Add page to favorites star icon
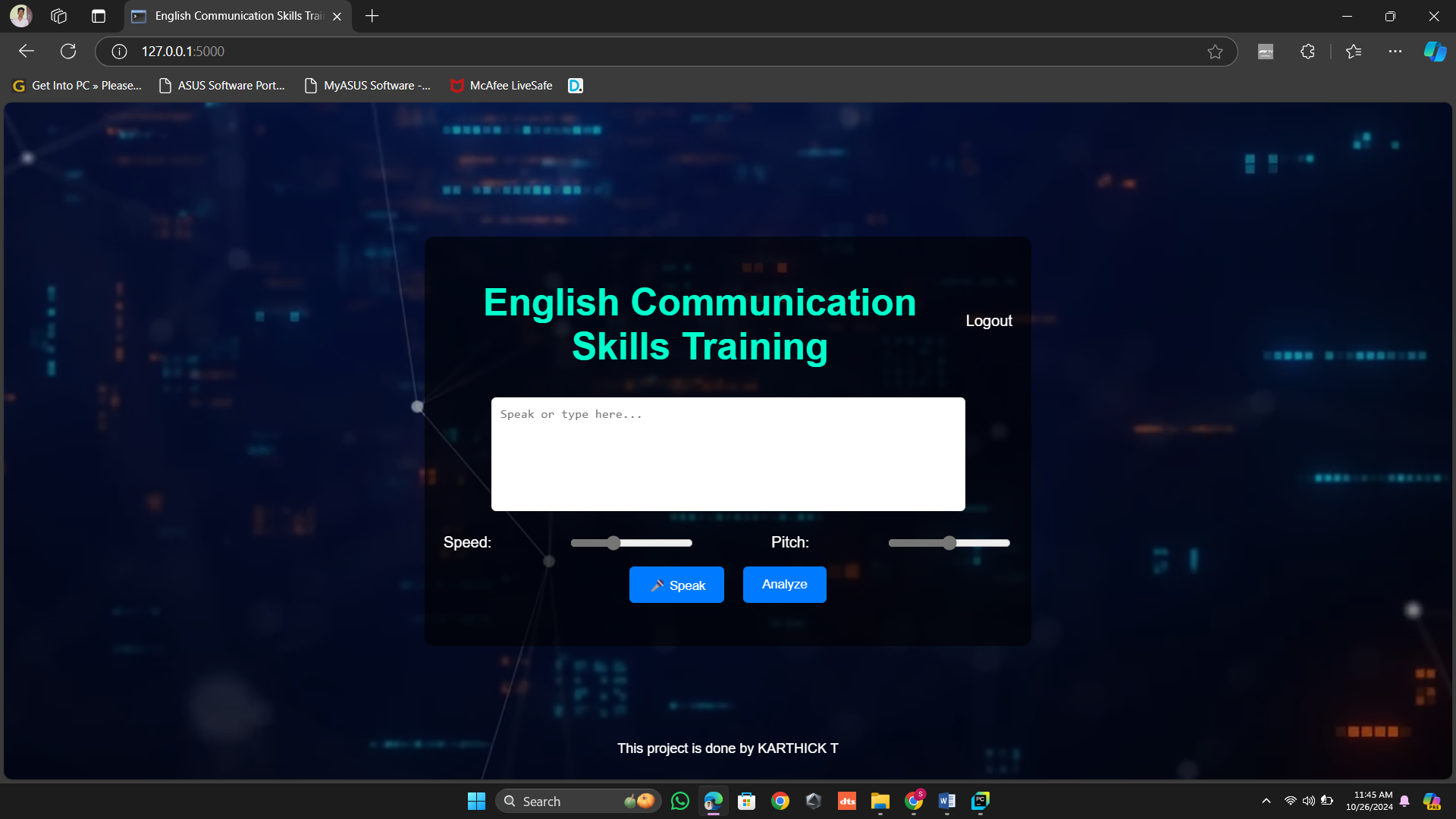Viewport: 1456px width, 819px height. (1215, 52)
